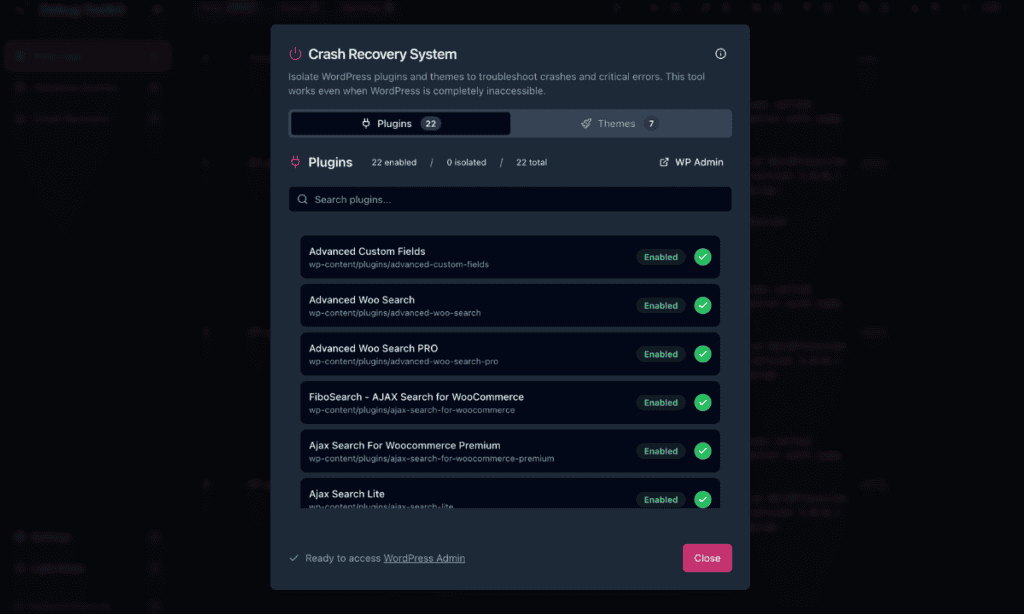Toggle Advanced Woo Search PRO checkmark
Viewport: 1024px width, 614px height.
[703, 354]
